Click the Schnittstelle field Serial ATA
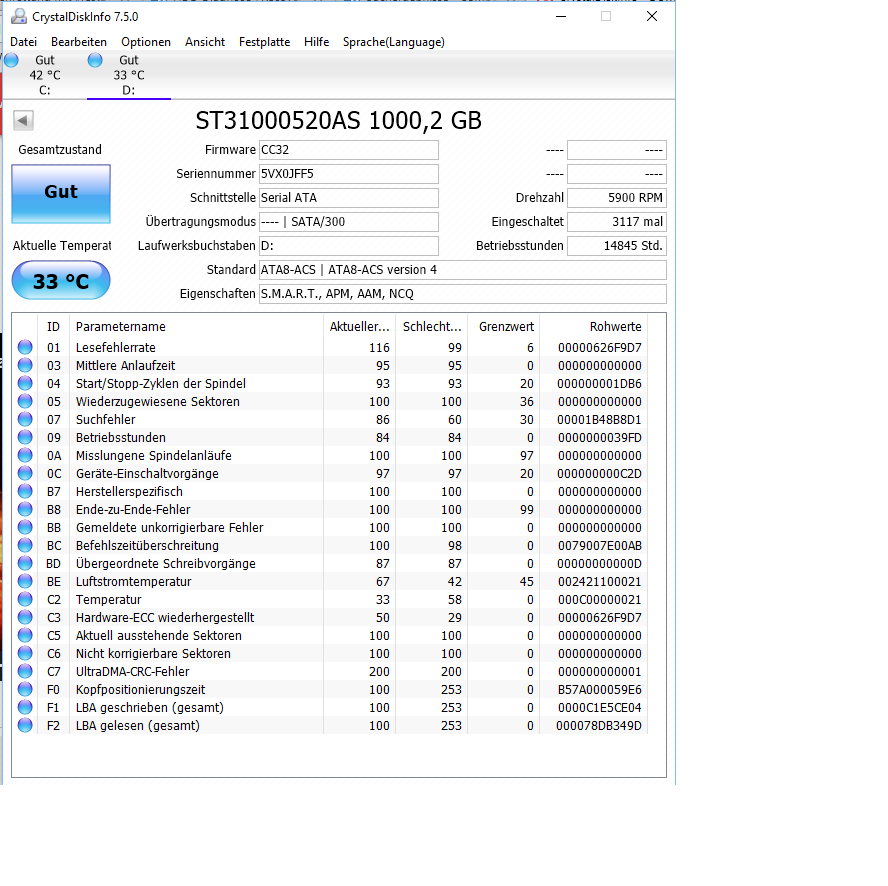This screenshot has height=886, width=888. [x=349, y=198]
